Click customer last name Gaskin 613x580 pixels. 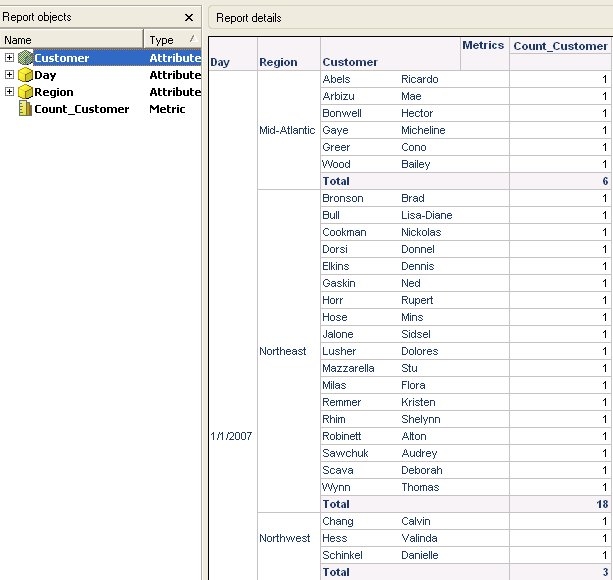(x=339, y=283)
